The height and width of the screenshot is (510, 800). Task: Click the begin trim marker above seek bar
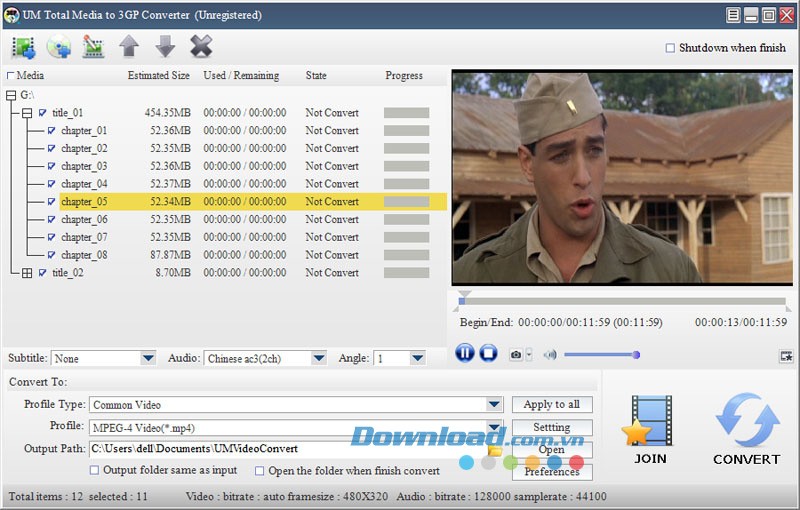[464, 294]
